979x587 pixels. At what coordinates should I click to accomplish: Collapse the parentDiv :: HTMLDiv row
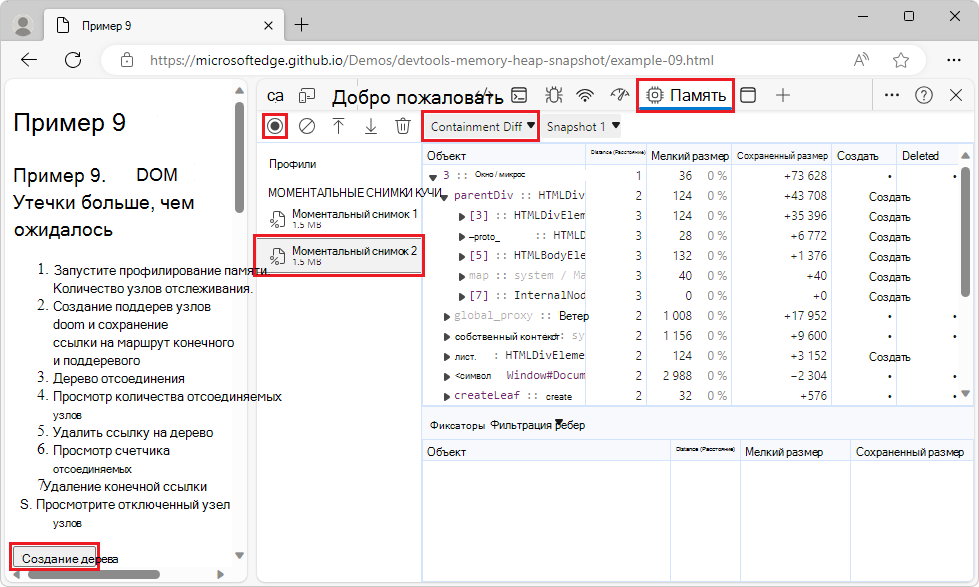(444, 197)
